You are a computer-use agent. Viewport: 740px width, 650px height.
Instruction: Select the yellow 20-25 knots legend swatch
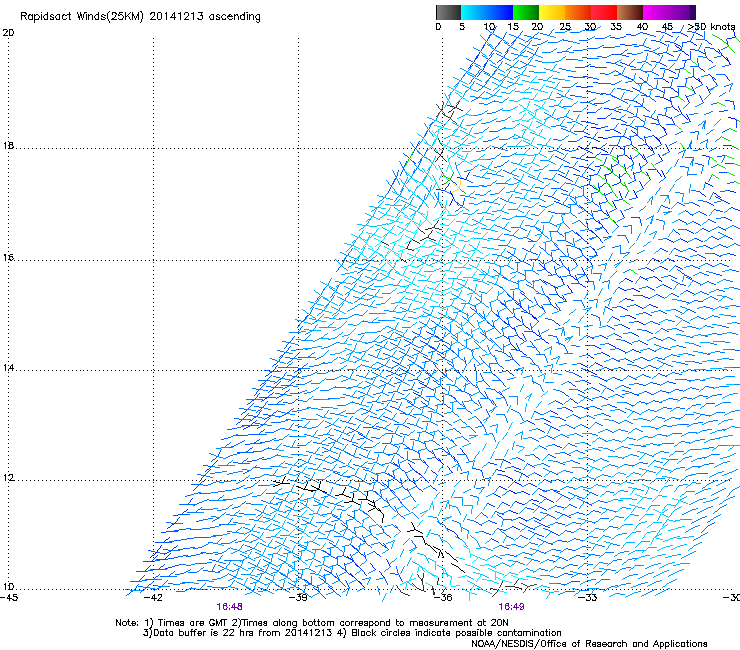tap(552, 12)
